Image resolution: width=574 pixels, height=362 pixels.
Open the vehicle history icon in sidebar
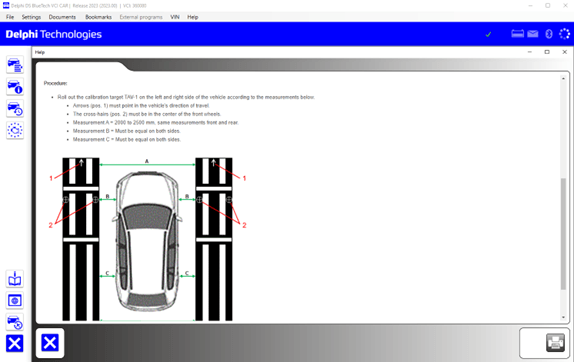pyautogui.click(x=15, y=109)
